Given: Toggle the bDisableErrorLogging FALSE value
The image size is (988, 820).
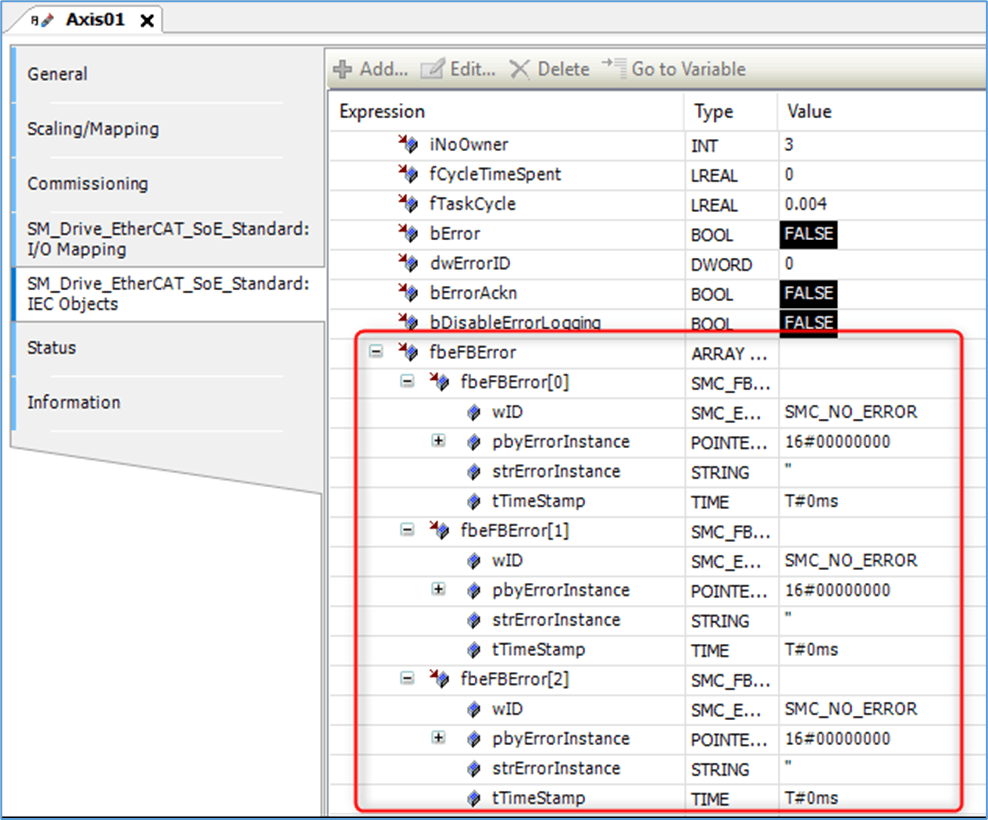Looking at the screenshot, I should coord(807,323).
